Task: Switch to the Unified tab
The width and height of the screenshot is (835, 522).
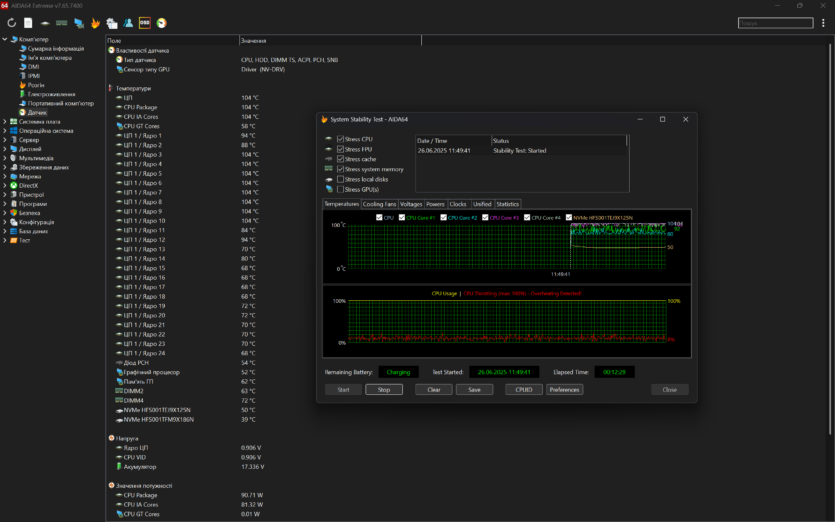Action: coord(482,204)
